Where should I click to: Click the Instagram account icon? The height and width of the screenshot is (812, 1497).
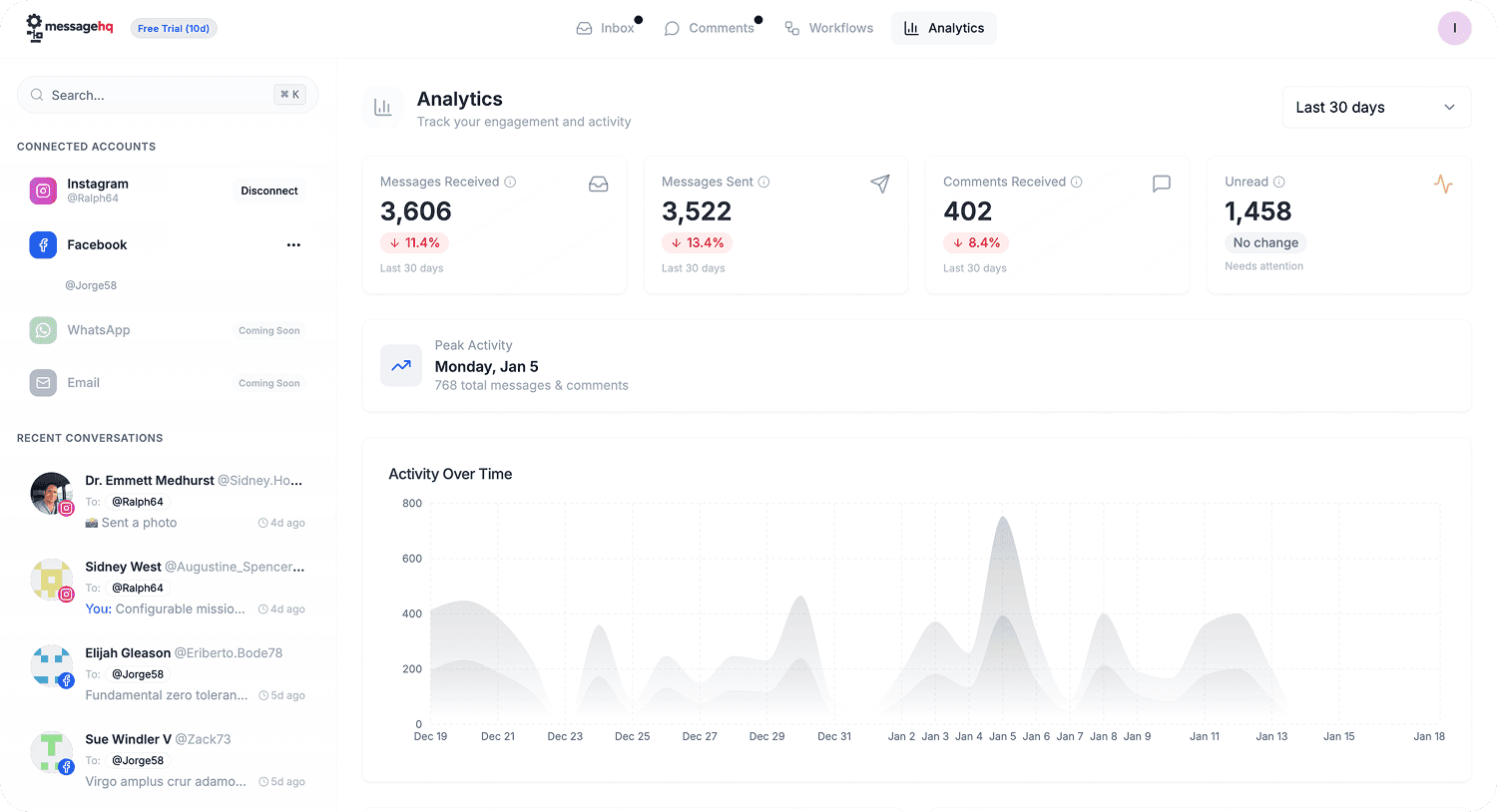point(43,190)
